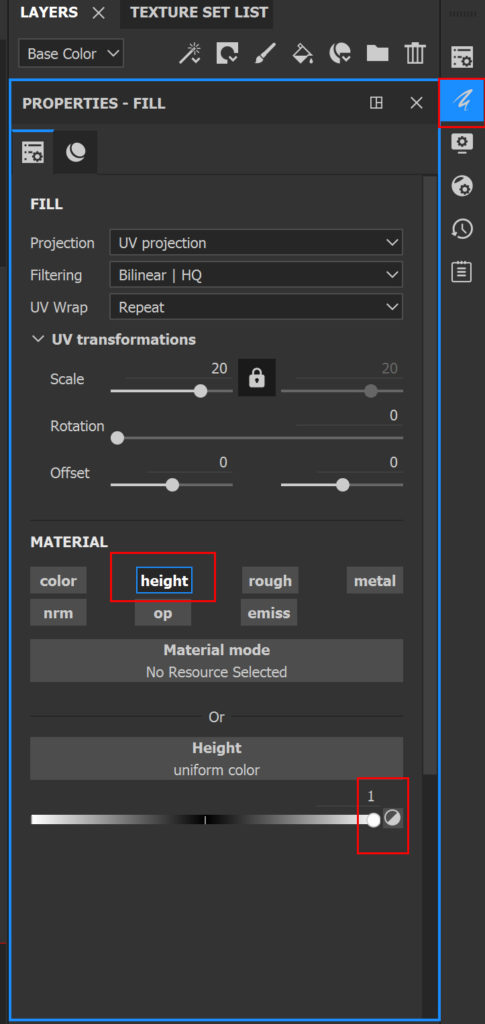
Task: Add a new paint layer
Action: click(x=265, y=53)
